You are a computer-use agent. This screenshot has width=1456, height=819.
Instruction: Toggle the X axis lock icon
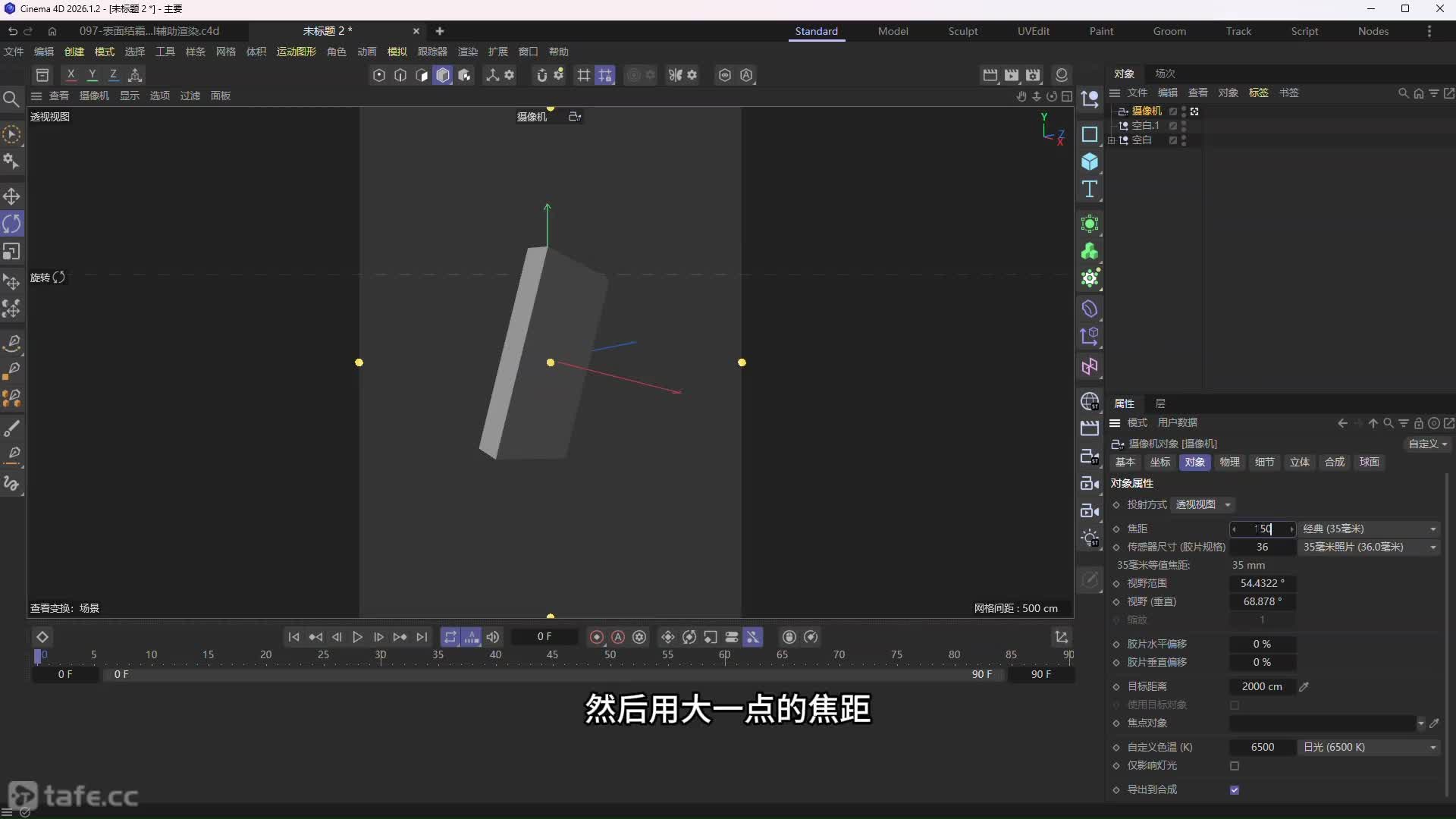[71, 74]
